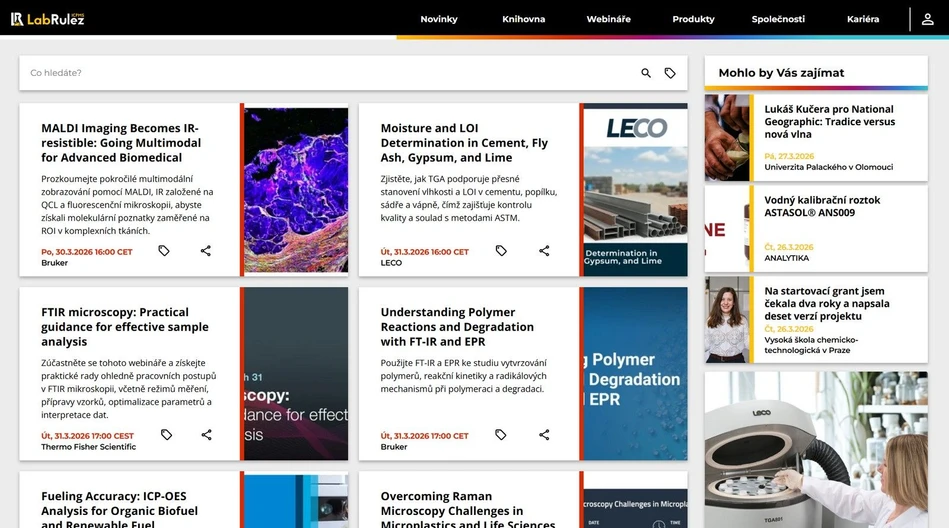Click MALDI purple tissue image thumbnail
The image size is (949, 528).
point(296,190)
